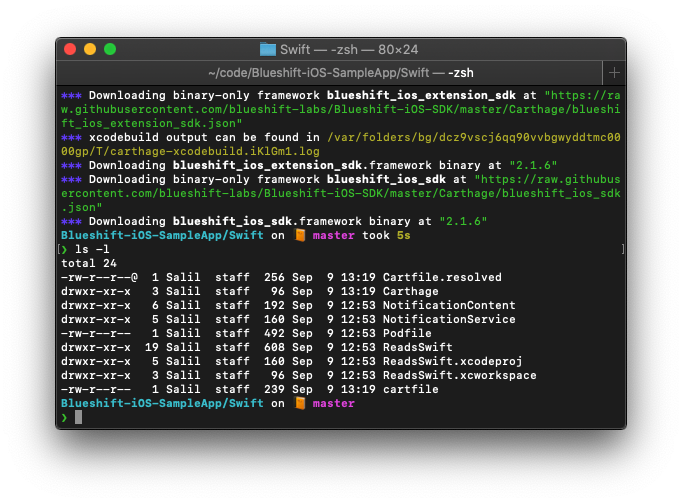Click the 'ls -l' command text
The width and height of the screenshot is (682, 503).
coord(92,249)
